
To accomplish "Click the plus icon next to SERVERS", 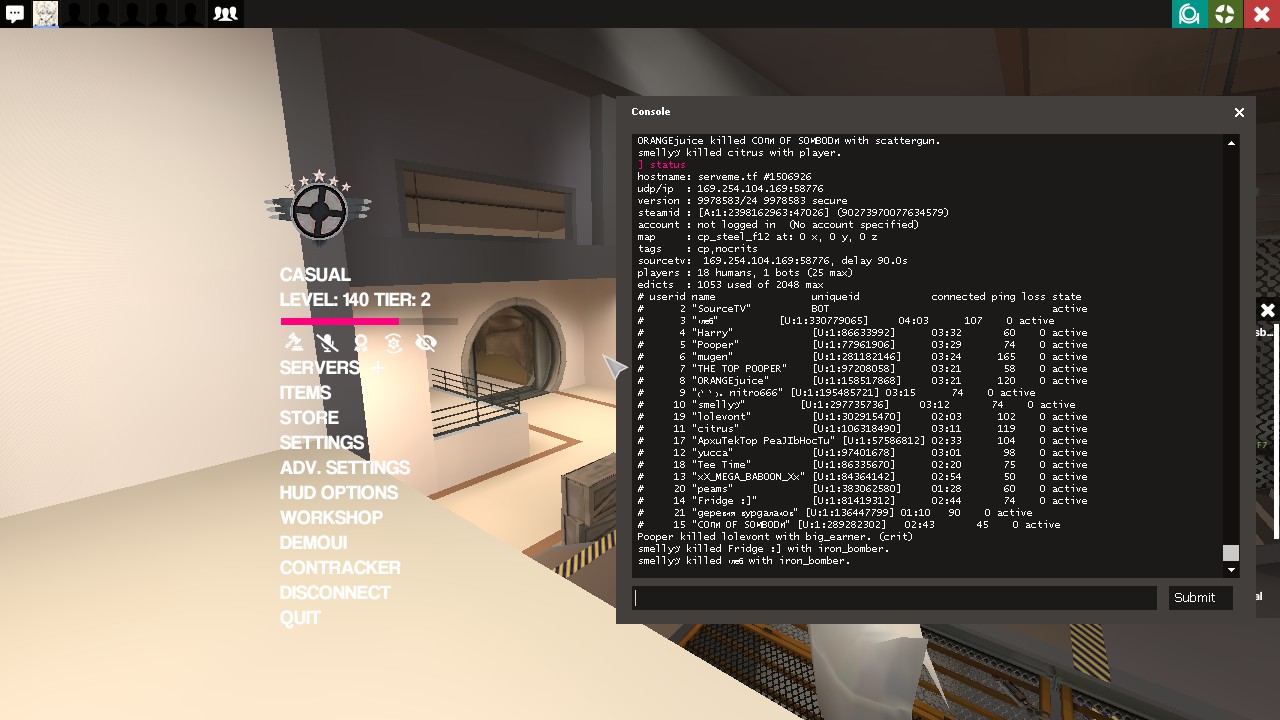I will (378, 368).
